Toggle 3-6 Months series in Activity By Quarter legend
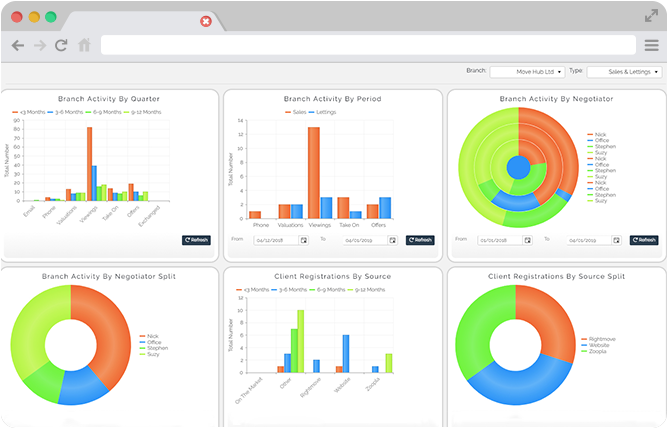 [65, 112]
